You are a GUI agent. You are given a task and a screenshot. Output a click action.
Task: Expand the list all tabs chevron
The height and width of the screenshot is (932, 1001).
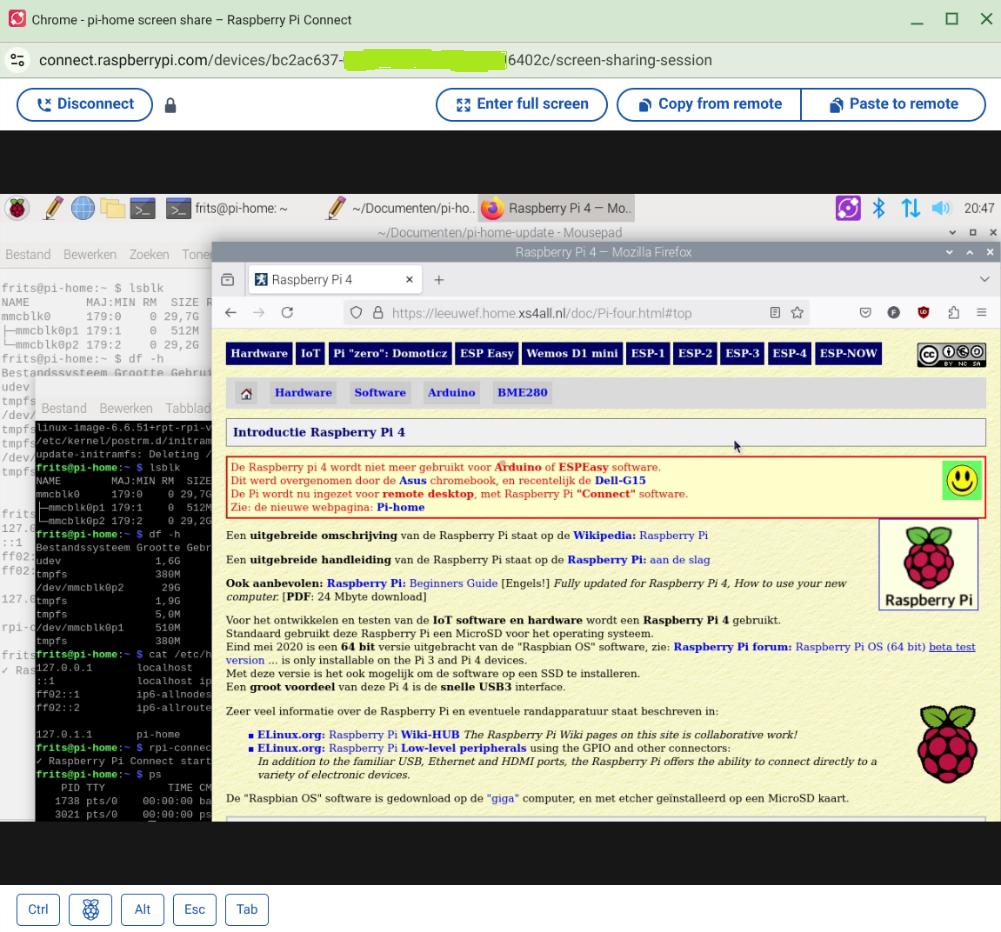click(x=983, y=280)
